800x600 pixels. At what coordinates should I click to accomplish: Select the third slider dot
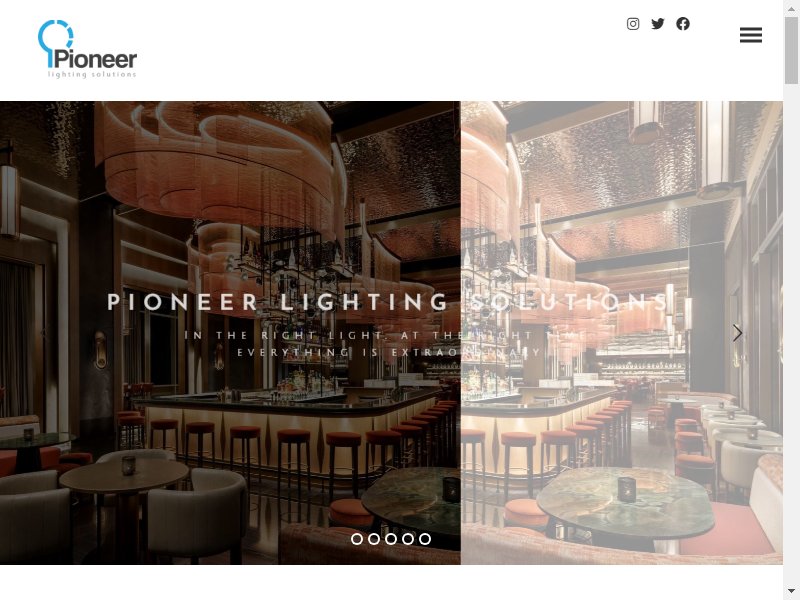point(391,539)
